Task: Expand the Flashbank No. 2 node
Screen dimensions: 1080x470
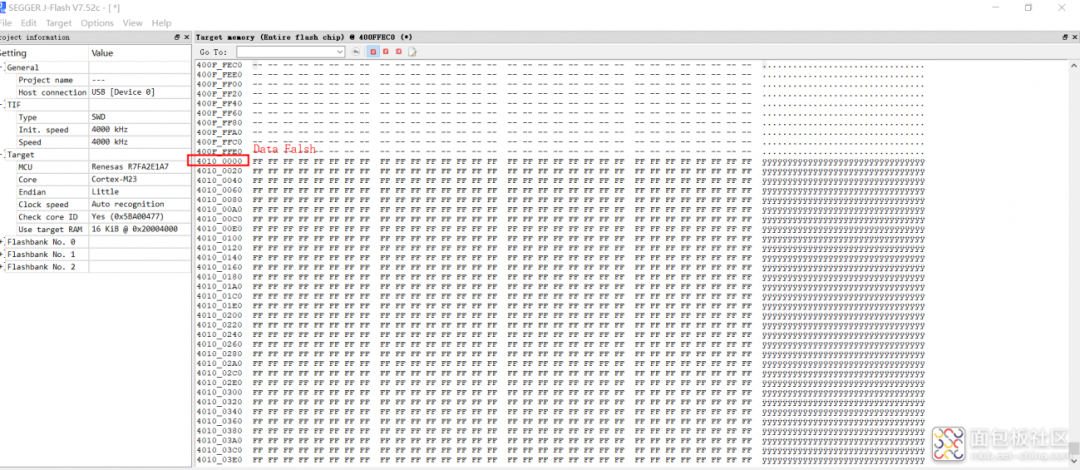Action: tap(3, 267)
